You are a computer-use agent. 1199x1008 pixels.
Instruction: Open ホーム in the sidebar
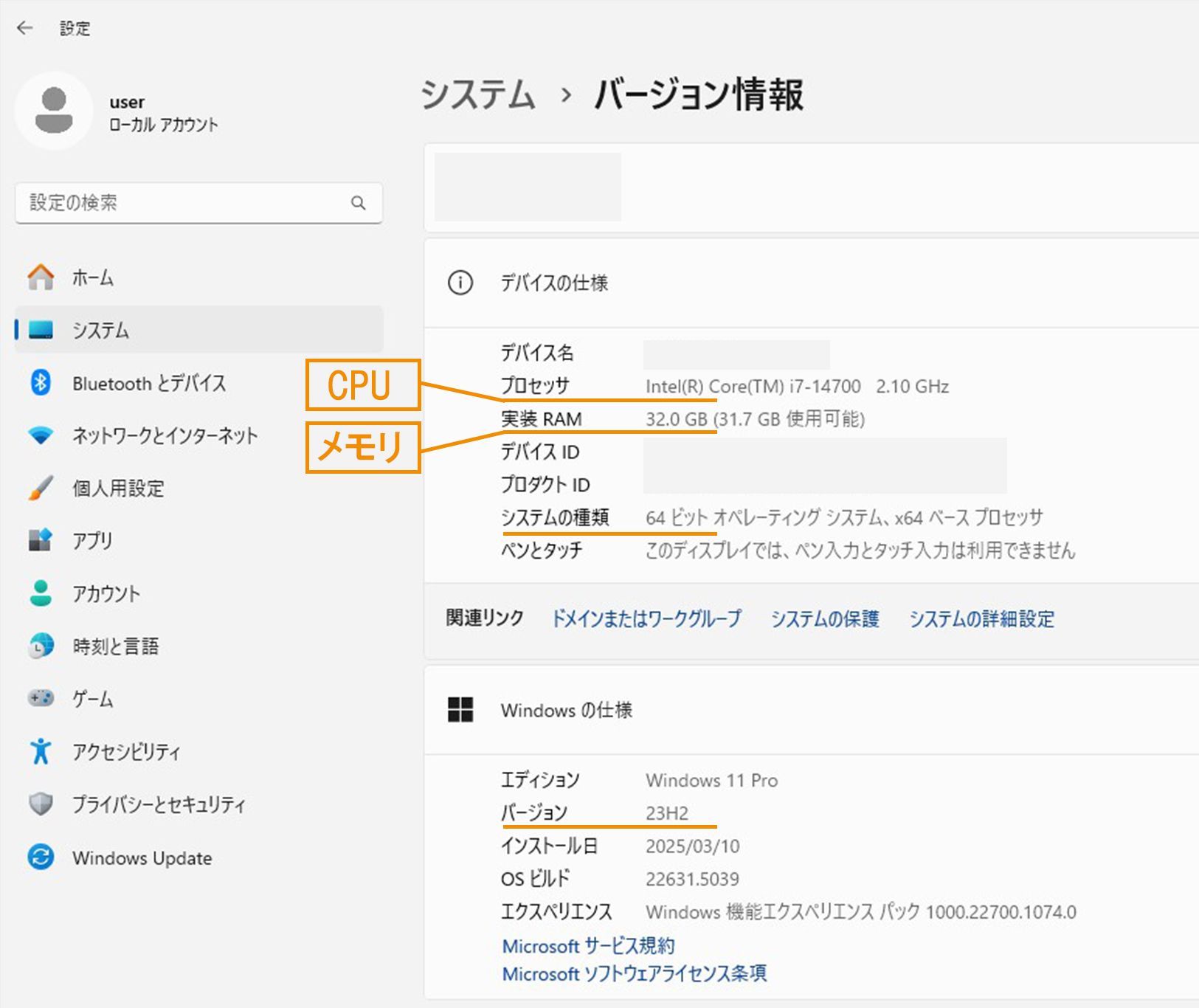[x=198, y=277]
